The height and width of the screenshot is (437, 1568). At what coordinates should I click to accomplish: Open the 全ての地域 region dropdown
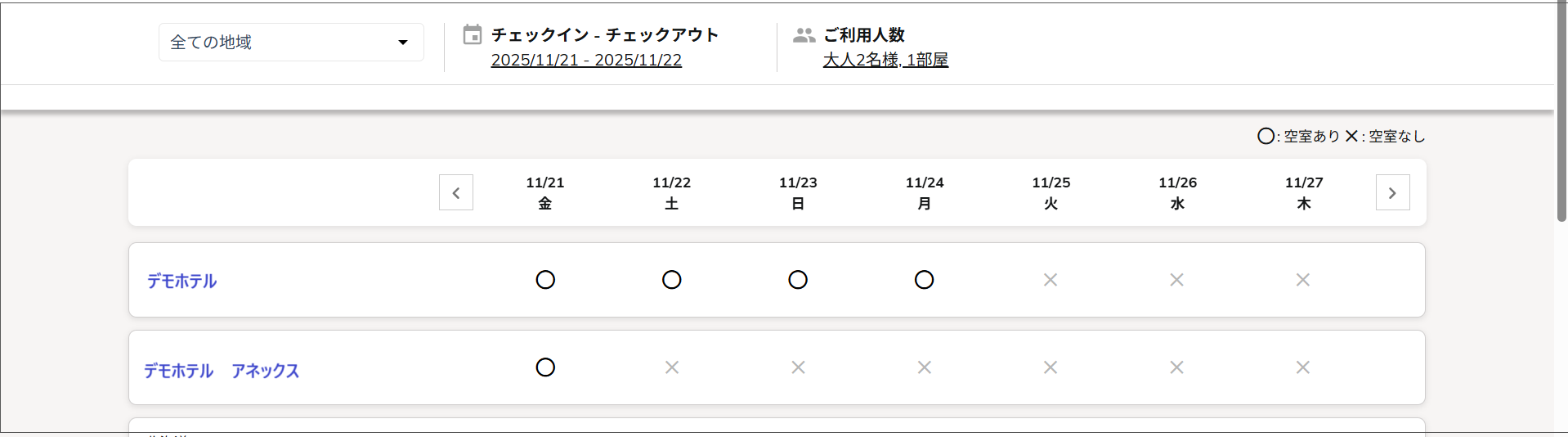click(278, 43)
